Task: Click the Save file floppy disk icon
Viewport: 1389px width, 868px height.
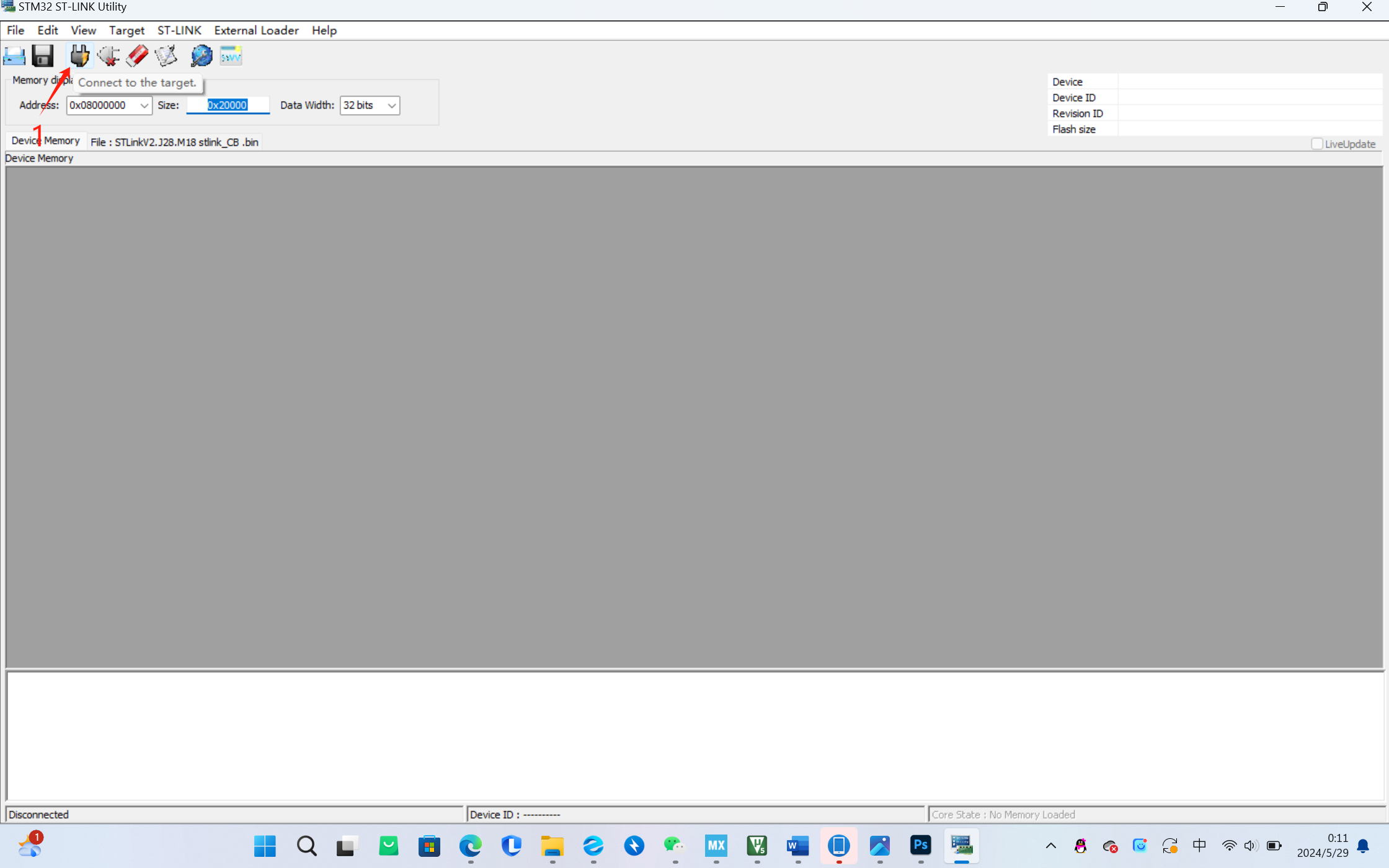Action: (43, 56)
